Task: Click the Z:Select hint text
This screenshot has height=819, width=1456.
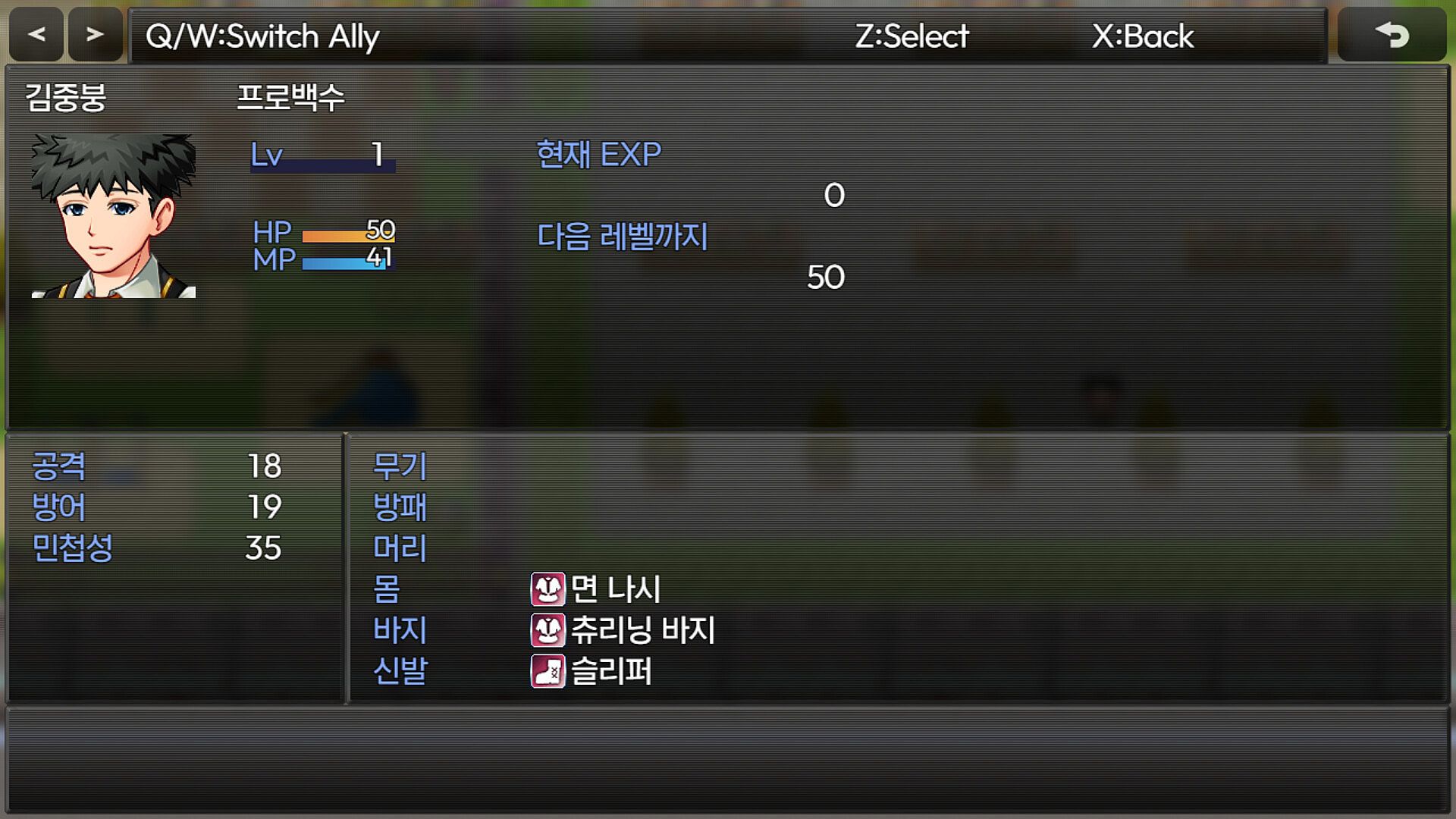Action: tap(912, 36)
